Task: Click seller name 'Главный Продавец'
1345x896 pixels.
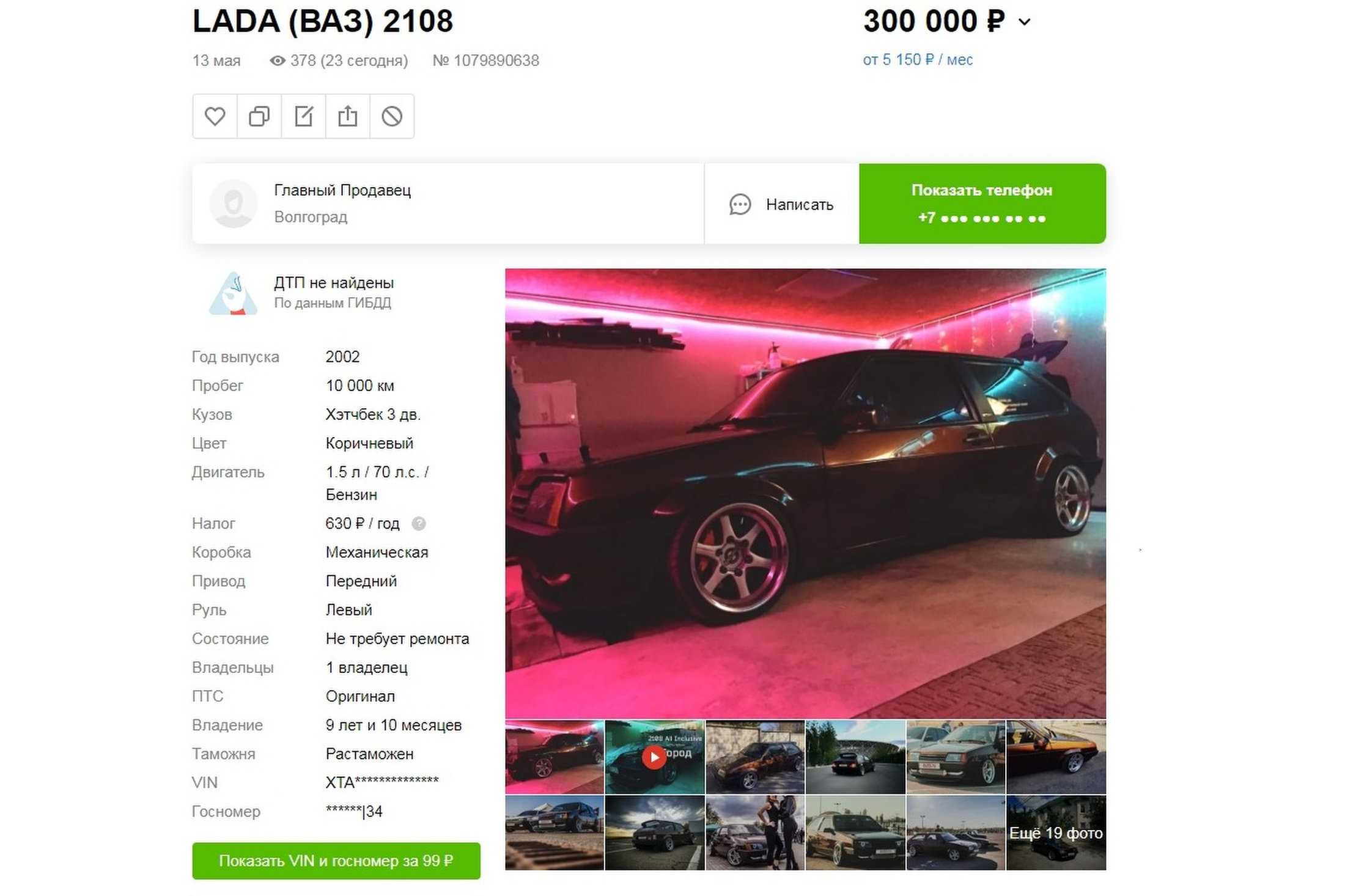Action: [x=342, y=190]
